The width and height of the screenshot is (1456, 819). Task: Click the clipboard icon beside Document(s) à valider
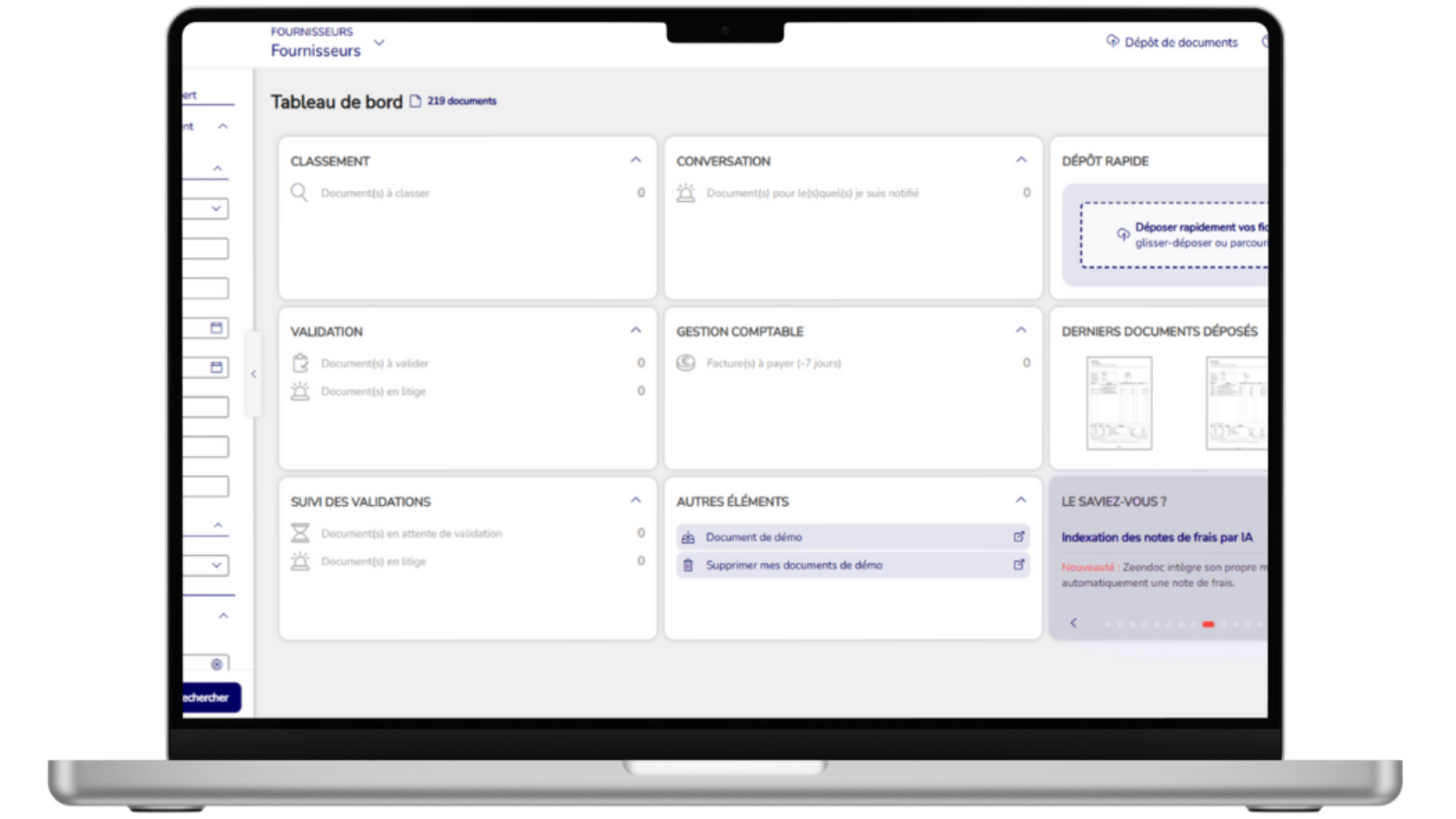click(x=300, y=363)
